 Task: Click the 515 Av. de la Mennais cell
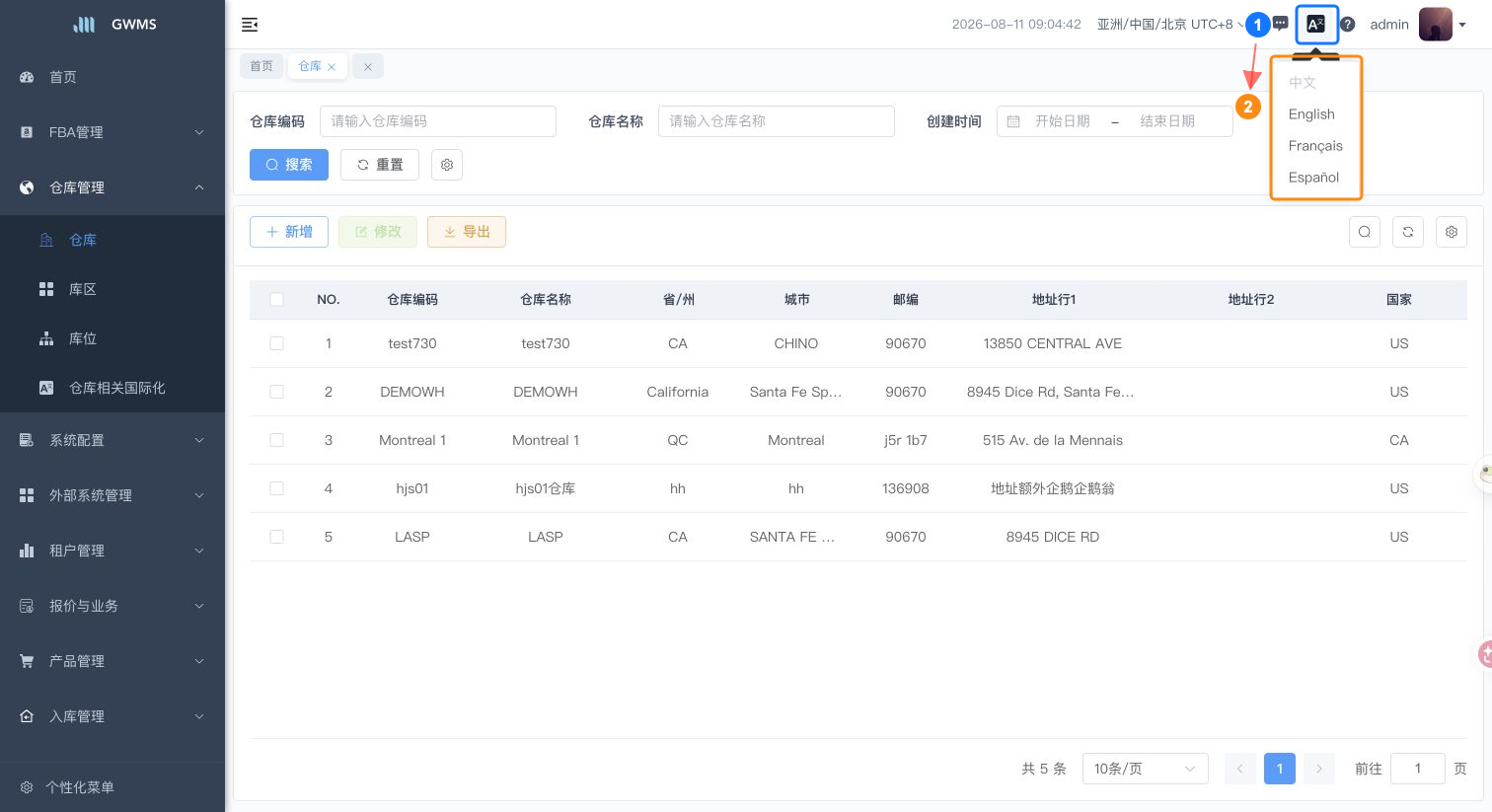tap(1053, 440)
